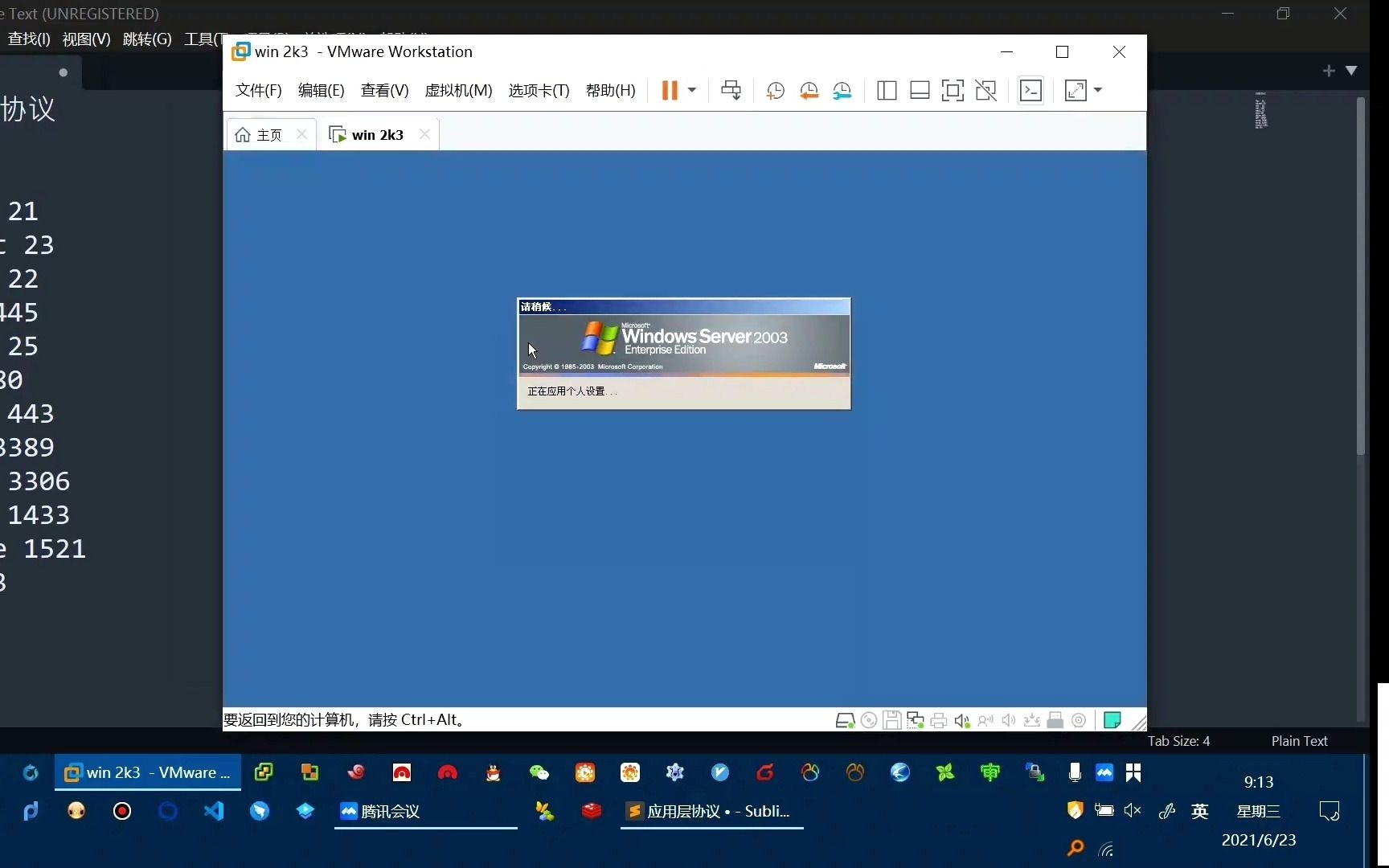
Task: Open the 查看(V) menu in VMware
Action: (384, 90)
